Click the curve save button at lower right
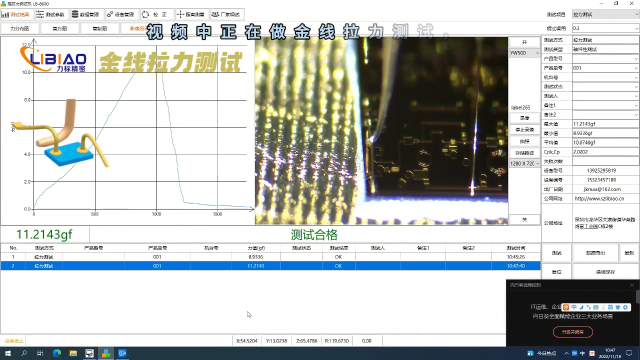 coord(605,272)
